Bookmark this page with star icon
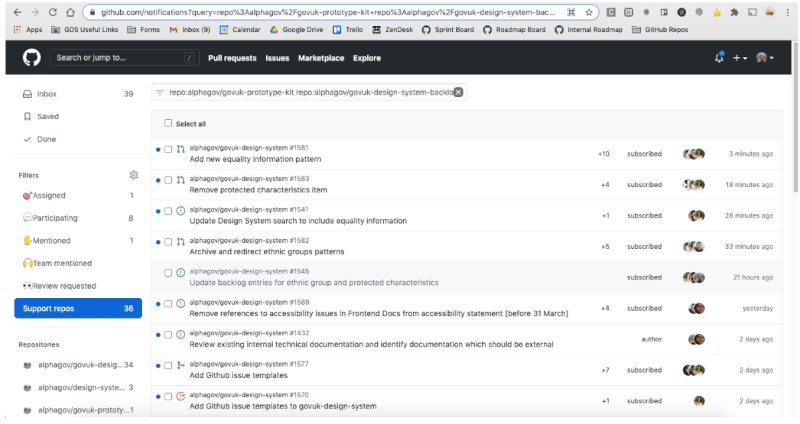This screenshot has width=800, height=424. [589, 12]
